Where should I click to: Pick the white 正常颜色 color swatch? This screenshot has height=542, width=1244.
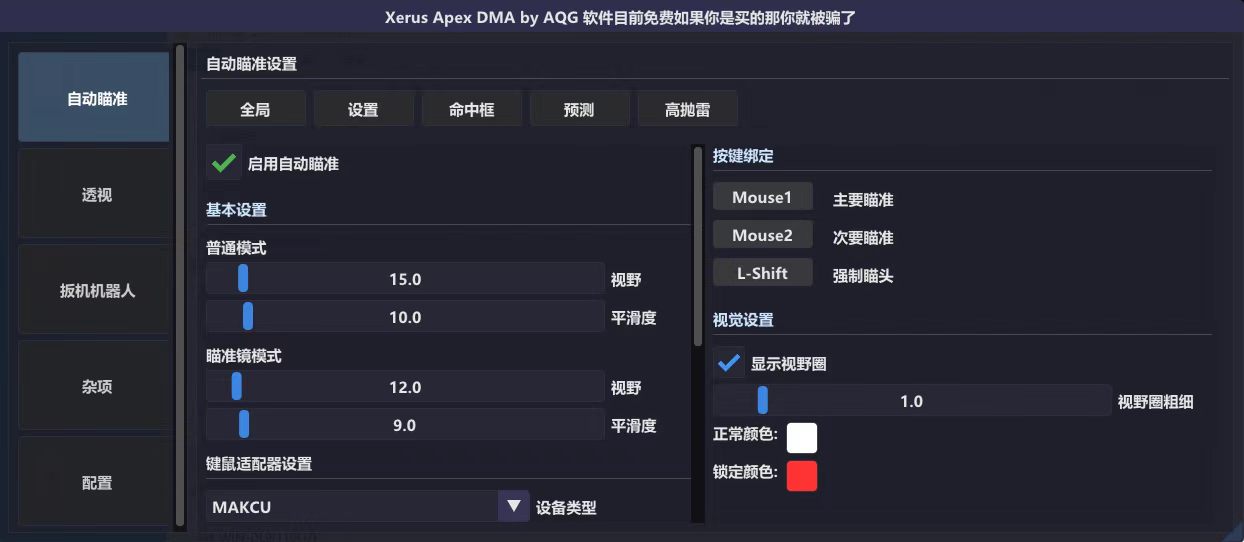tap(802, 437)
